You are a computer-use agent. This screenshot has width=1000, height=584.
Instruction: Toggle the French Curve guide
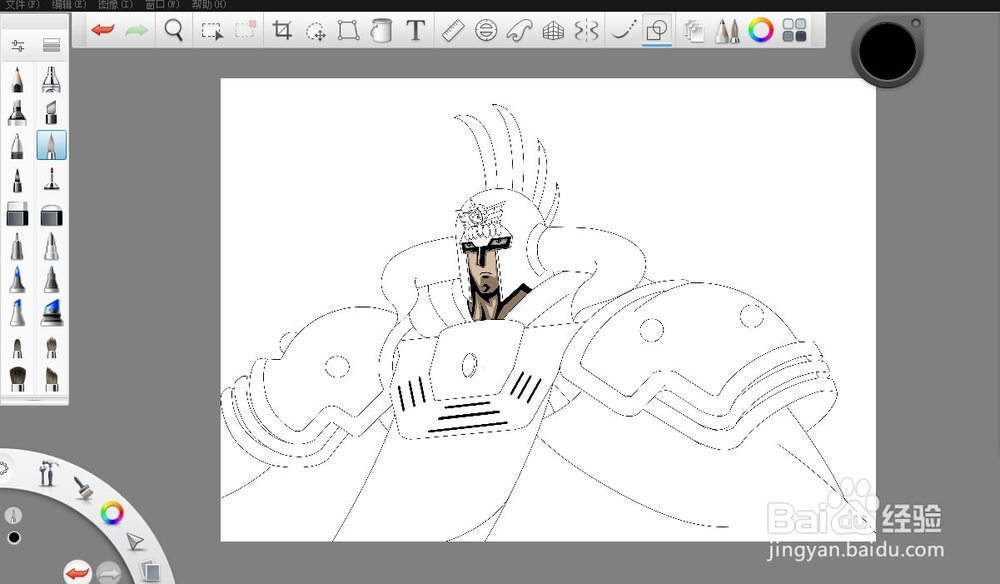(x=520, y=31)
